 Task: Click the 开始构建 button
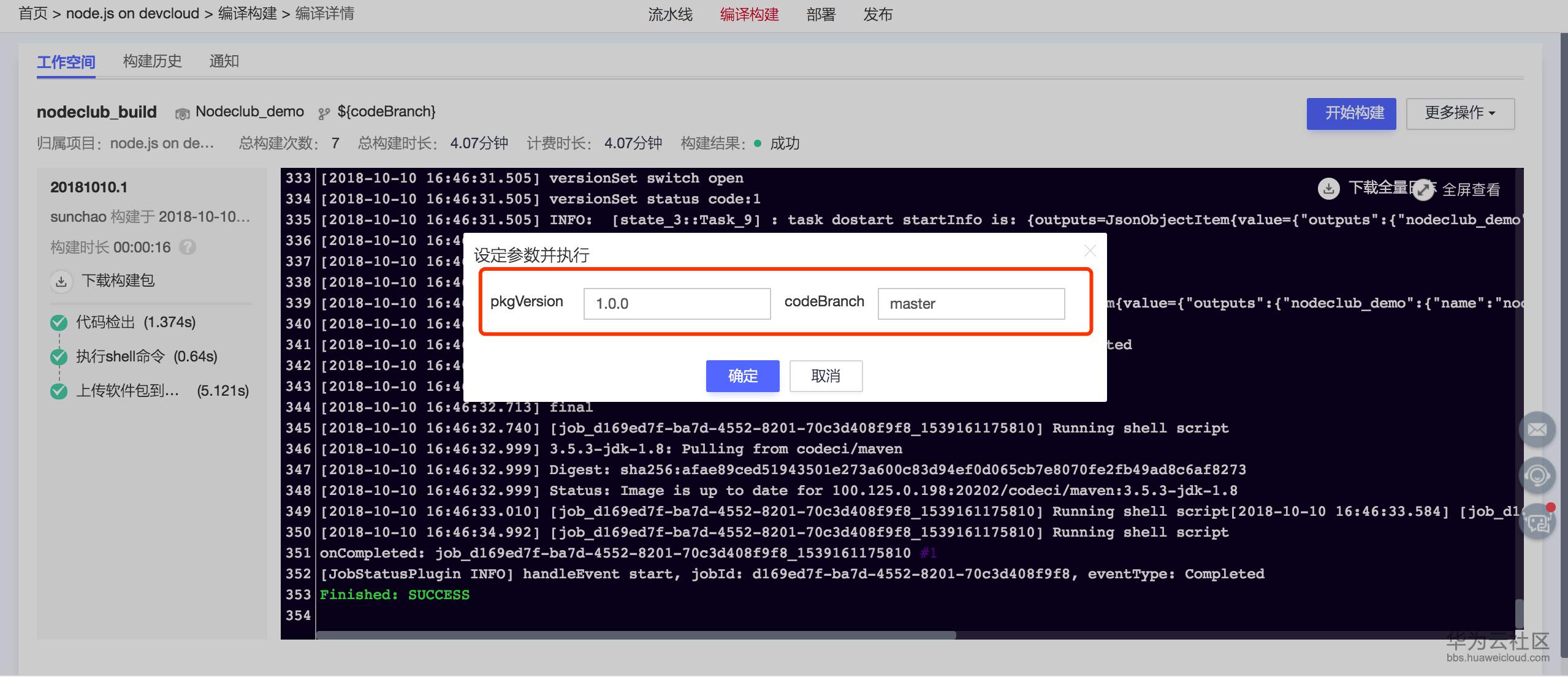tap(1351, 113)
